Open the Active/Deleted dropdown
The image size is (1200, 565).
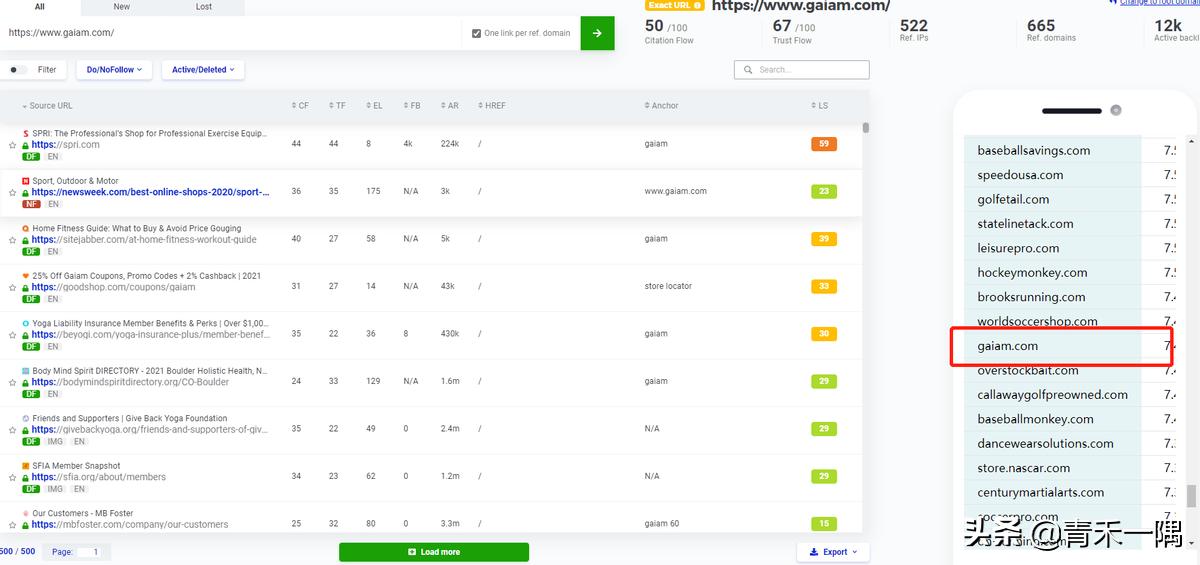click(x=203, y=70)
